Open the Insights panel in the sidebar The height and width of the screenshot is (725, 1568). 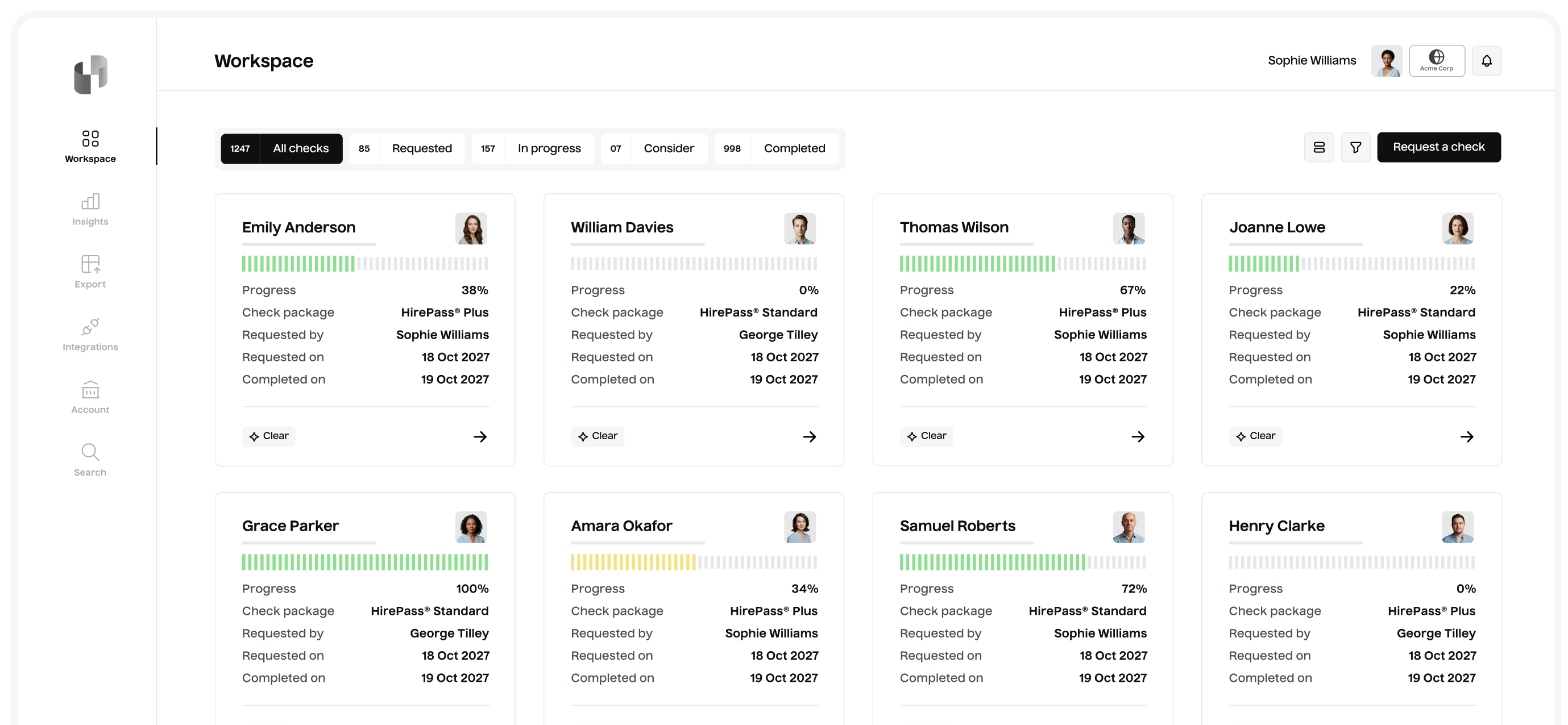[89, 209]
